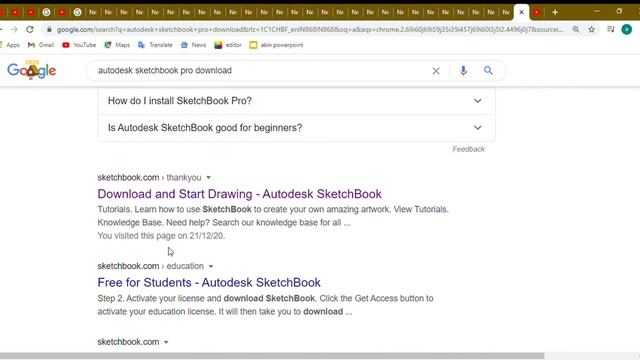Open dropdown arrow next to sketchbook.com education
Image resolution: width=640 pixels, height=360 pixels.
tap(211, 266)
